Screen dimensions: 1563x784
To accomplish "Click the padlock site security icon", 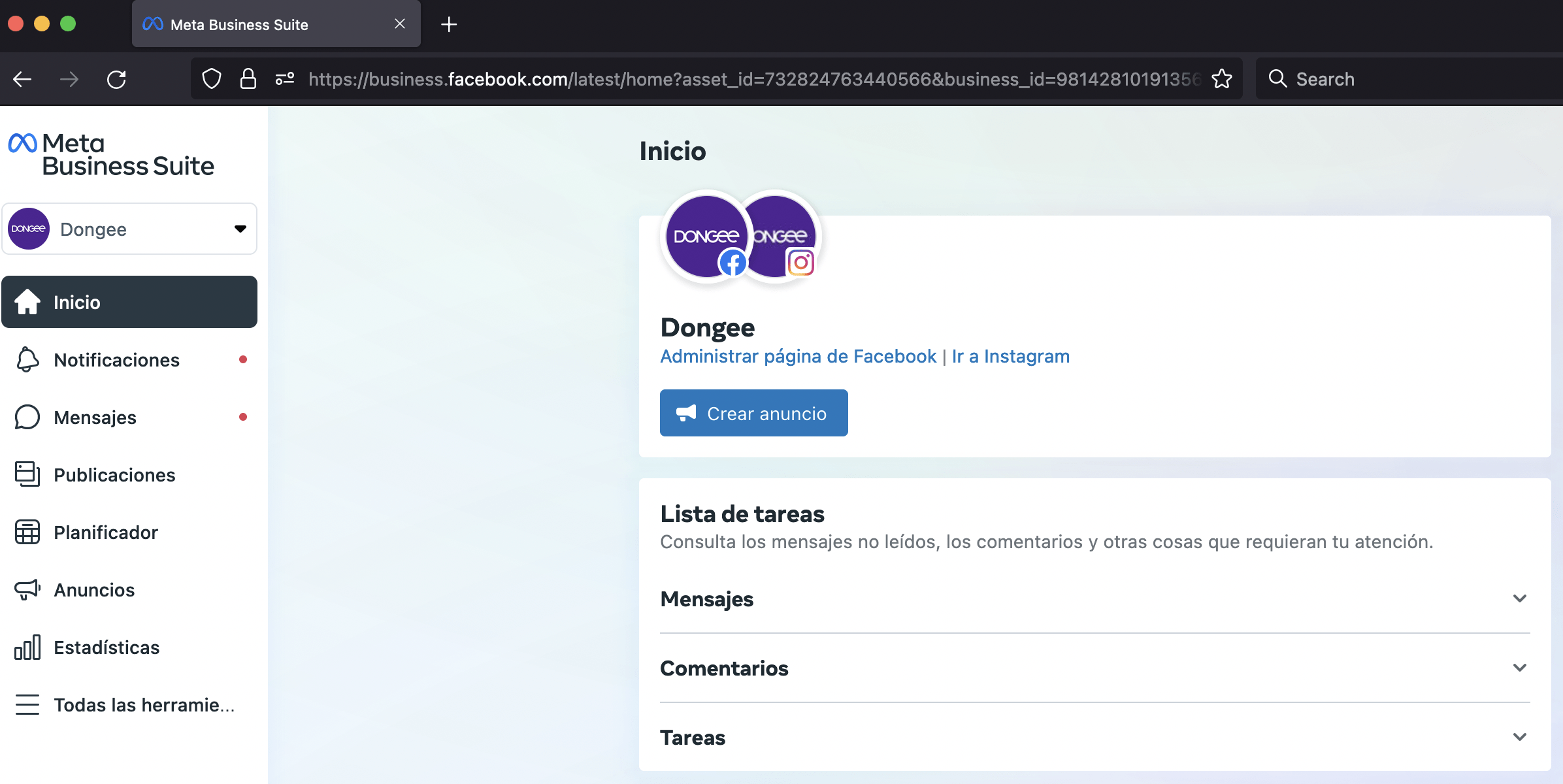I will pyautogui.click(x=248, y=79).
